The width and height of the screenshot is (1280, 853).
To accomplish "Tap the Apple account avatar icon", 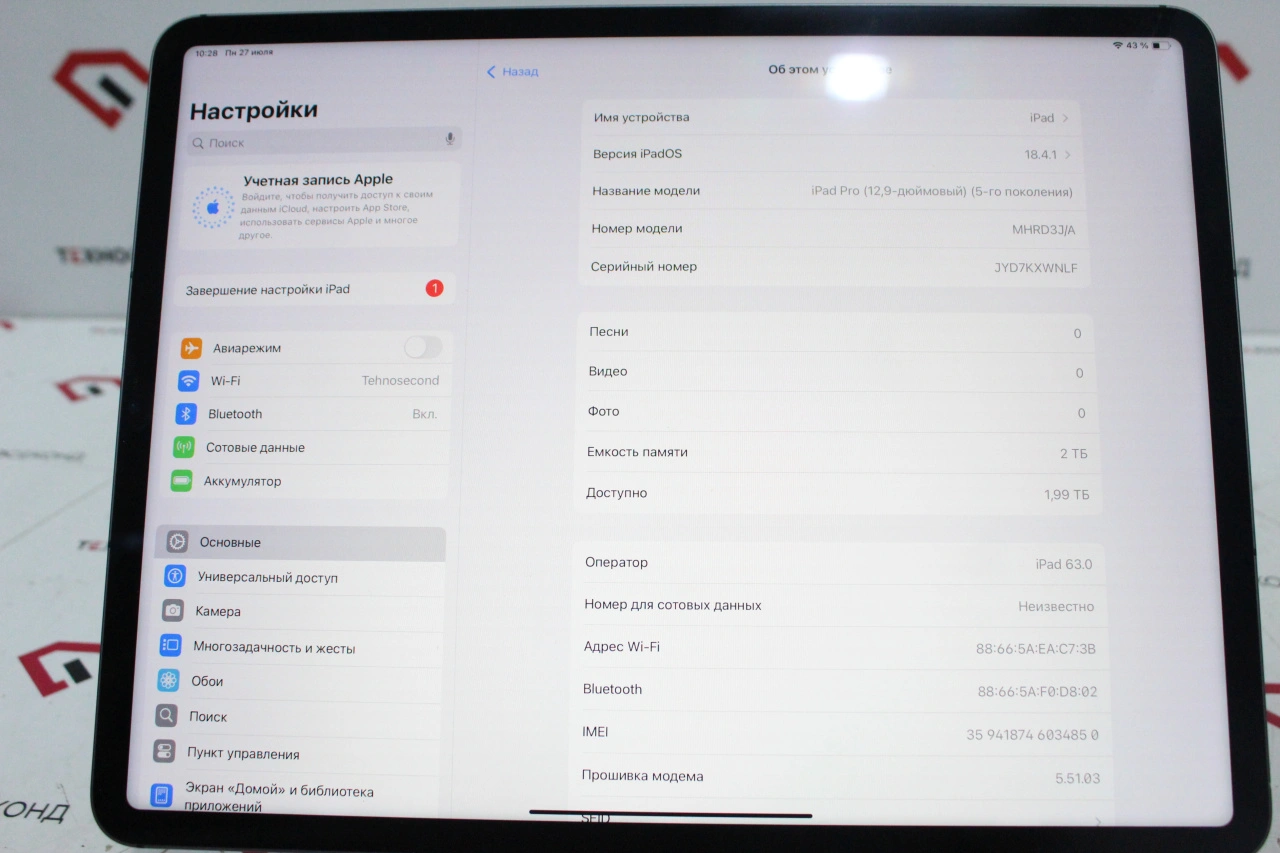I will click(213, 208).
